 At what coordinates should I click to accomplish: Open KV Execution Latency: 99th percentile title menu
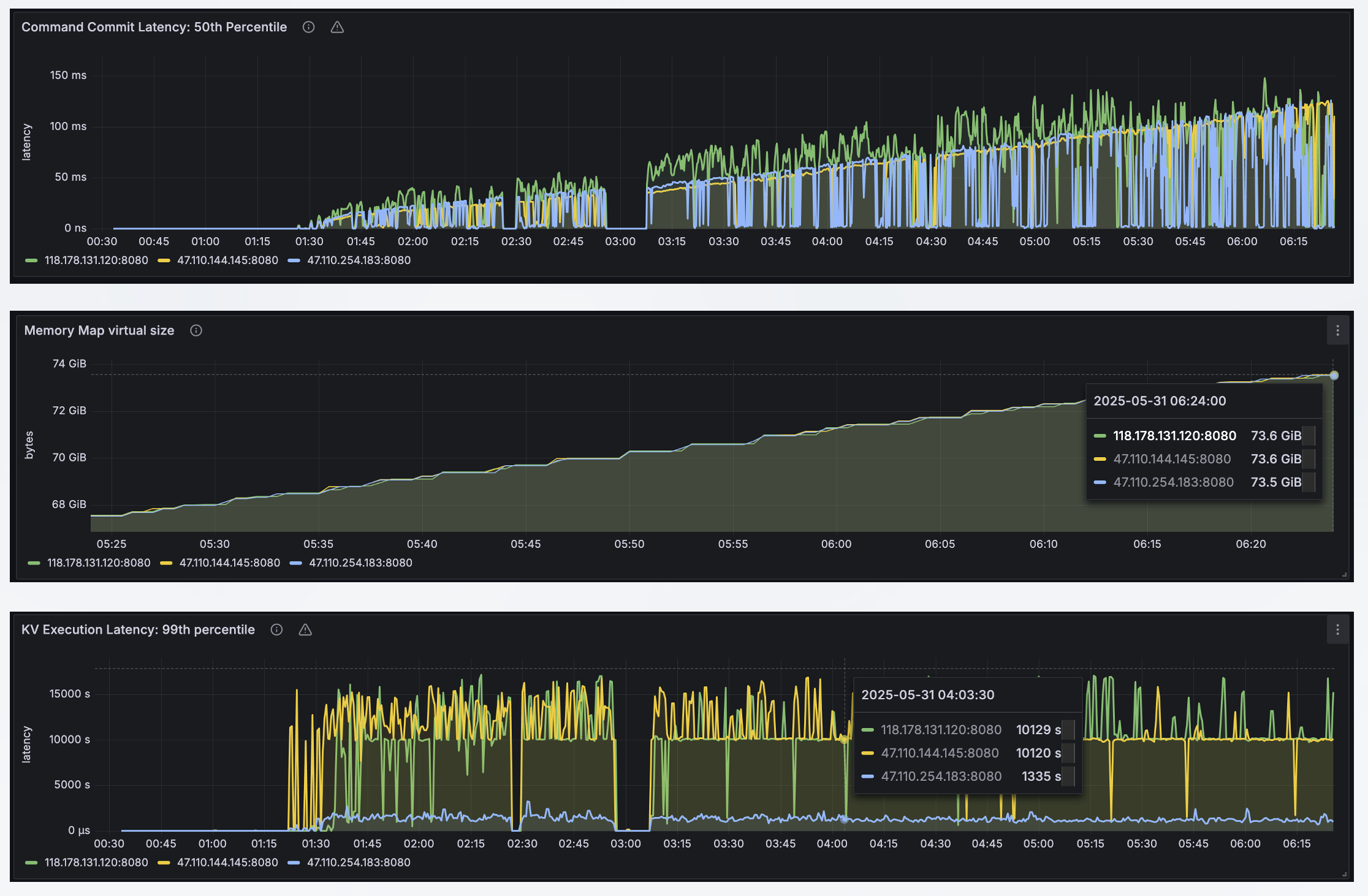[x=138, y=629]
